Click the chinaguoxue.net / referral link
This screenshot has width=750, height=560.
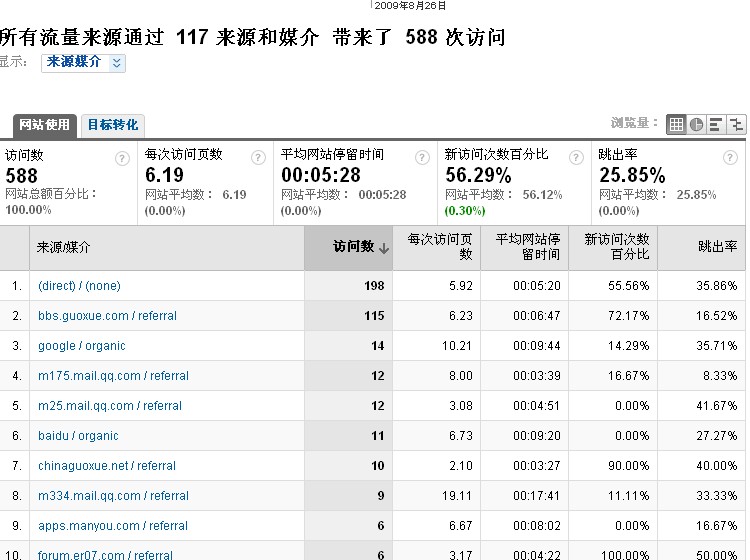(x=107, y=466)
